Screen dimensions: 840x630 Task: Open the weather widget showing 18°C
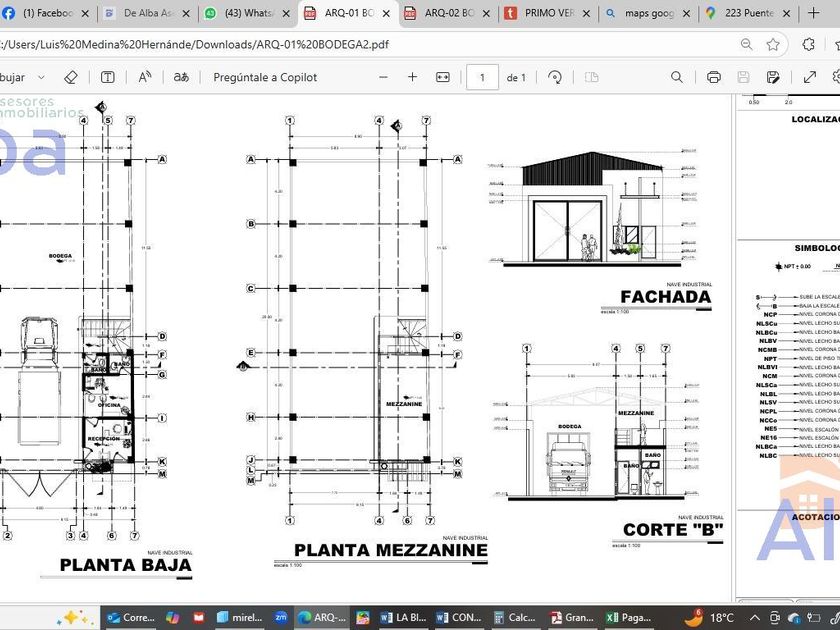point(709,618)
